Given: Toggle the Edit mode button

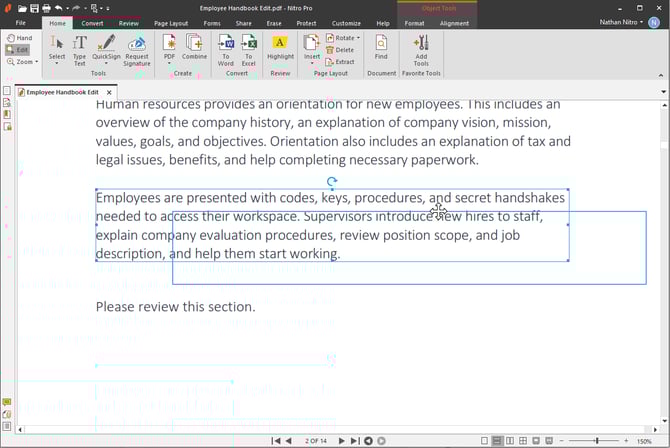Looking at the screenshot, I should (x=18, y=50).
